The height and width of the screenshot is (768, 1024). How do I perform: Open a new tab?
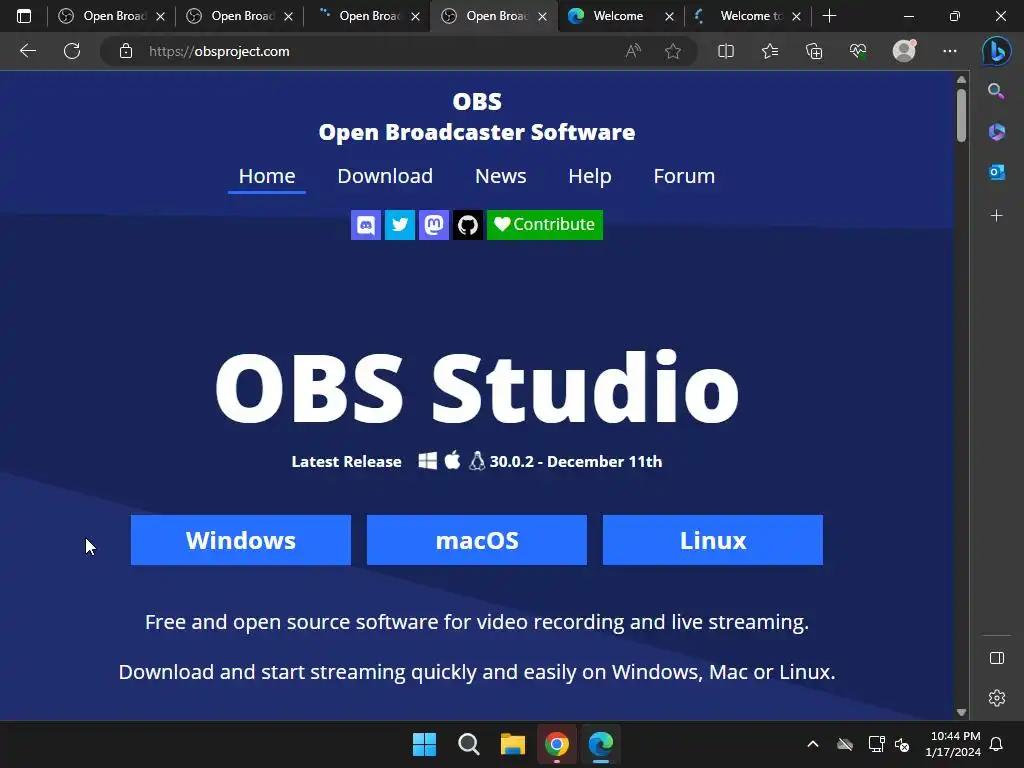(829, 16)
